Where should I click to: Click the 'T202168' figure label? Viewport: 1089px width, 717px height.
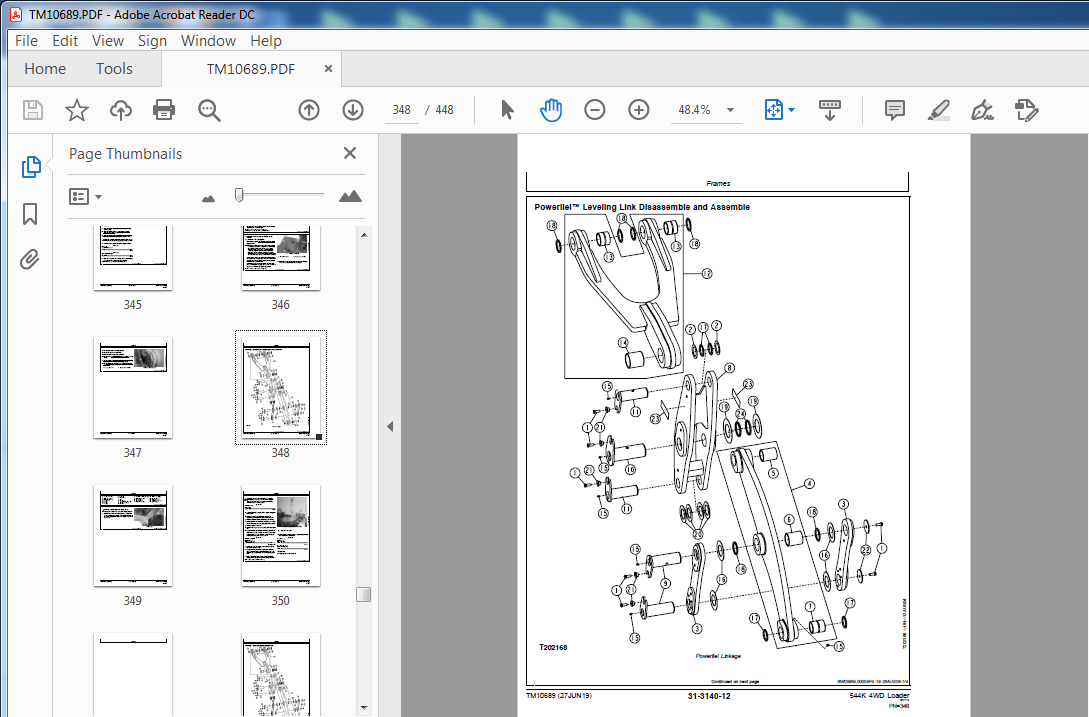pos(553,647)
